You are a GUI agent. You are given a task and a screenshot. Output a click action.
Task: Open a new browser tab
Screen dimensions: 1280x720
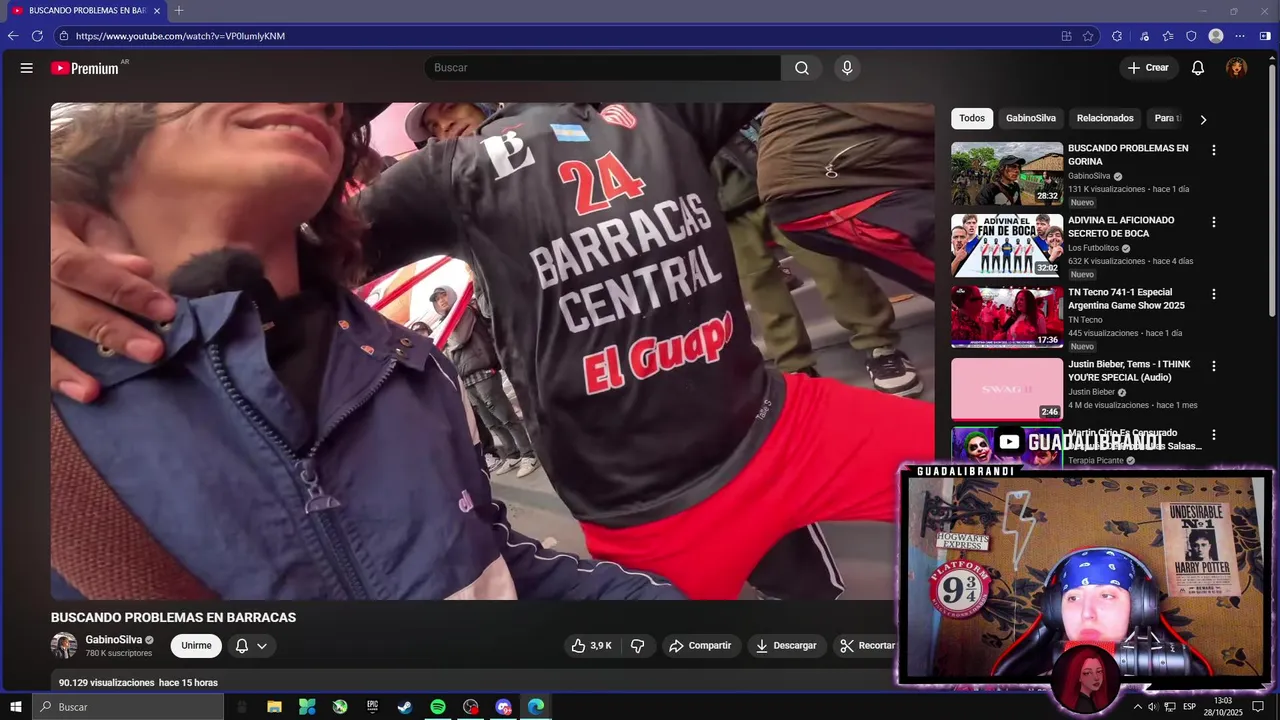click(x=179, y=11)
